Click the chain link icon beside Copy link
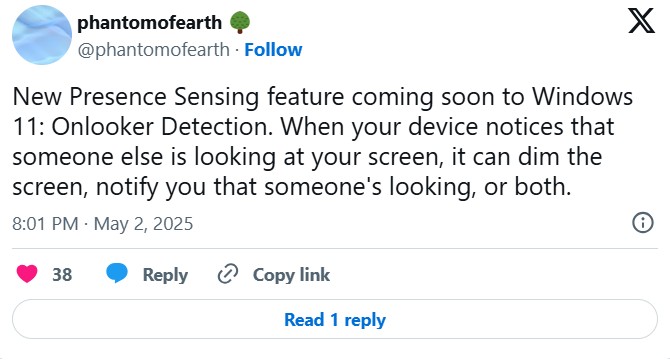Viewport: 670px width, 360px height. click(228, 274)
